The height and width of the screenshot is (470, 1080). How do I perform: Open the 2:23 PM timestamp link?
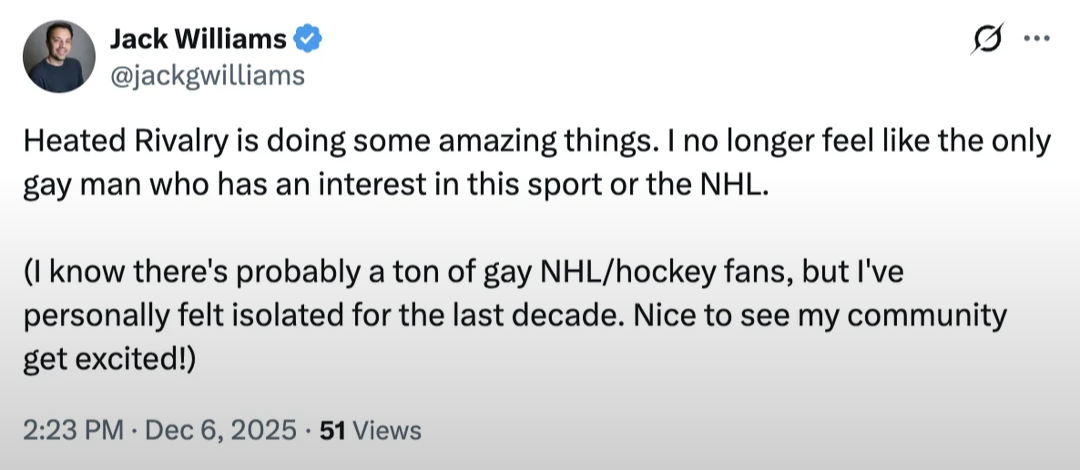tap(74, 431)
